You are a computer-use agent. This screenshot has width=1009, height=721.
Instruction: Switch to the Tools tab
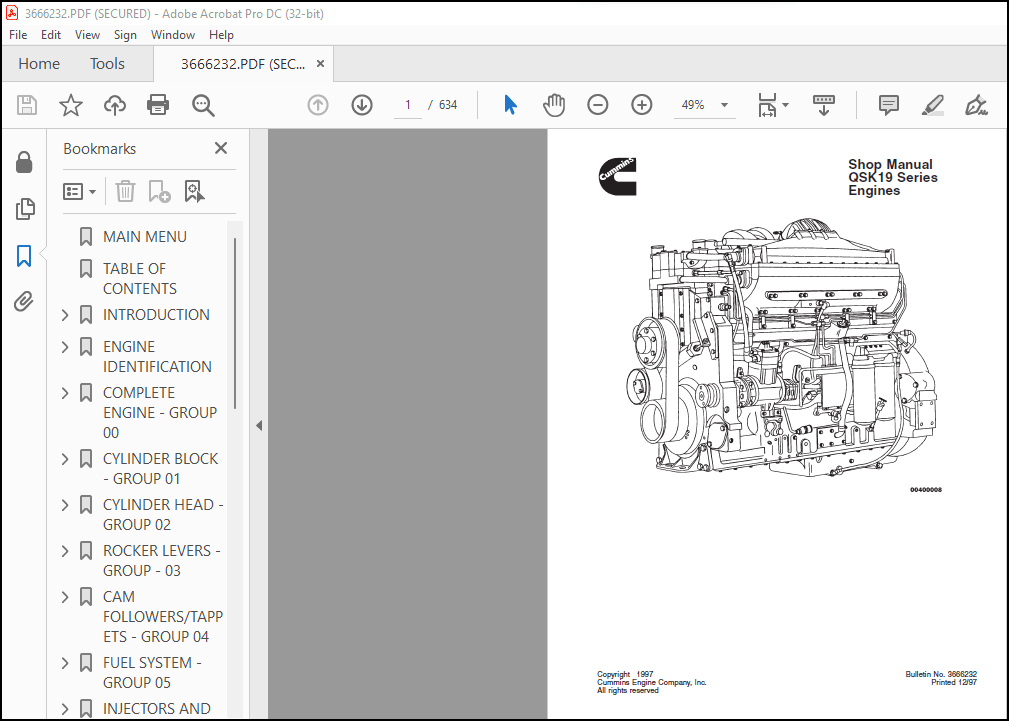pyautogui.click(x=107, y=64)
